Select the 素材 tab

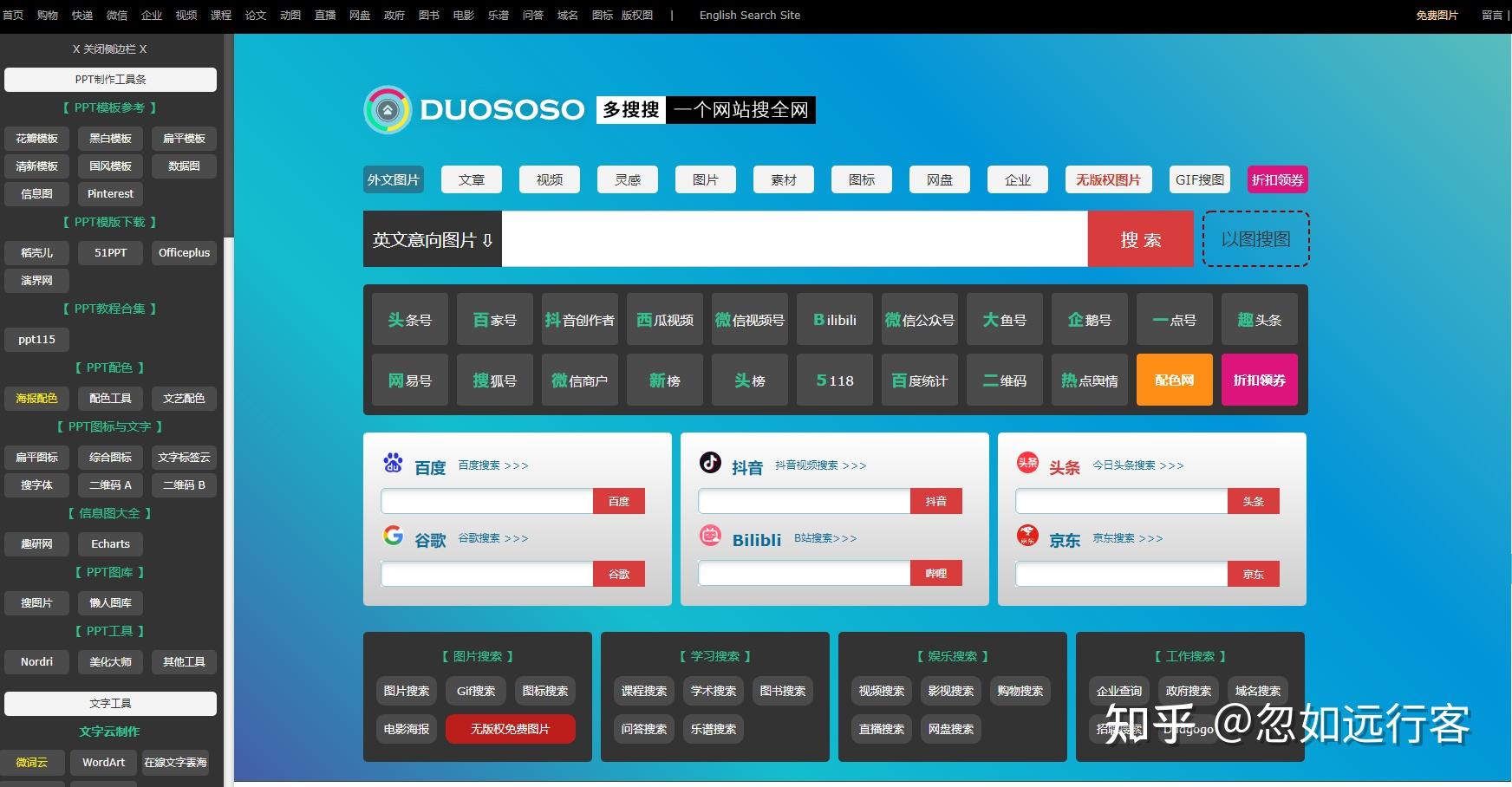click(784, 179)
